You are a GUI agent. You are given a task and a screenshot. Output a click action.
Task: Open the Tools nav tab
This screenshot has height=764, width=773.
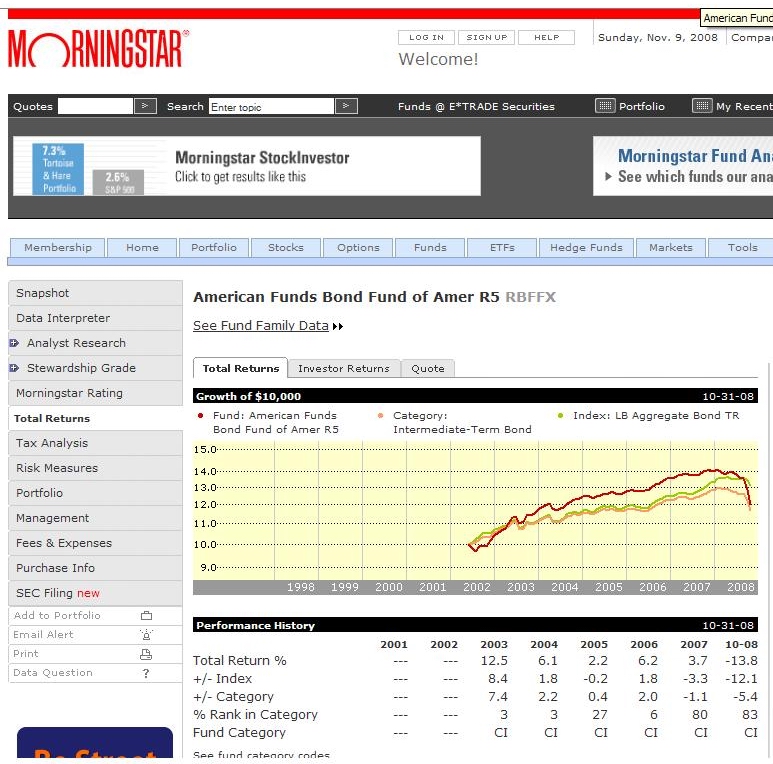[742, 247]
